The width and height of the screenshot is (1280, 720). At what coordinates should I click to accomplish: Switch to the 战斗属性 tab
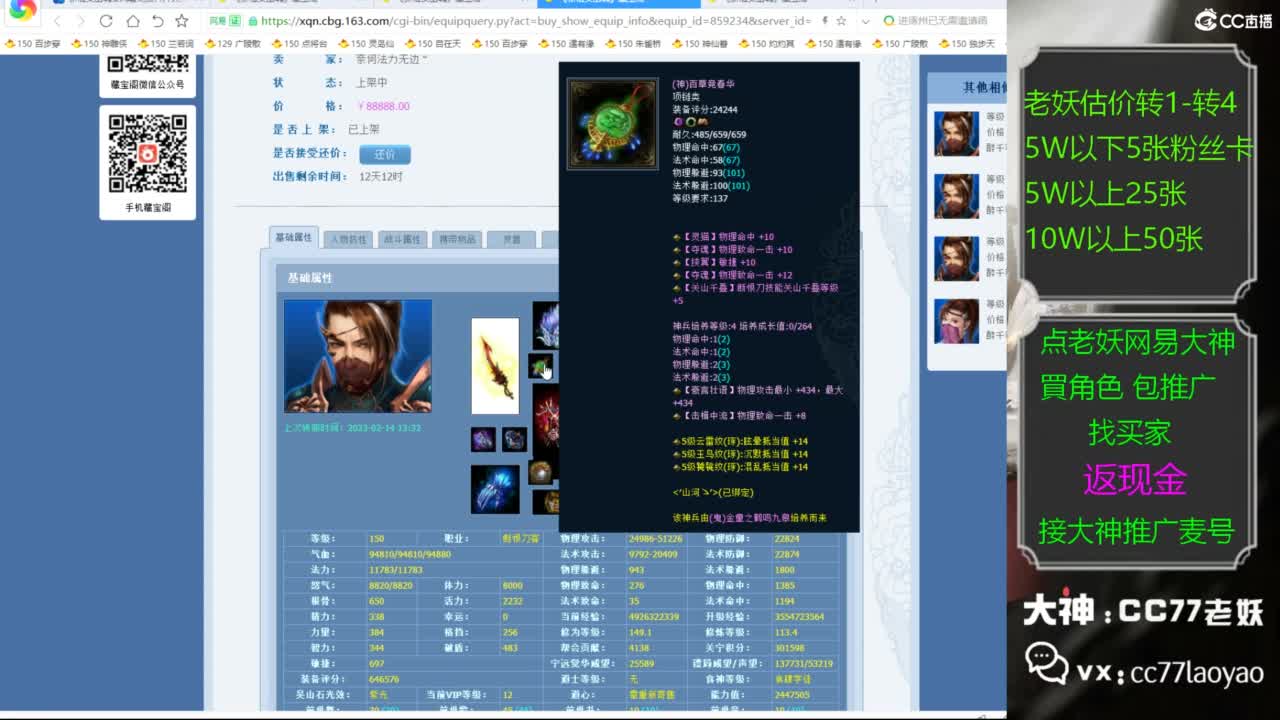point(403,239)
